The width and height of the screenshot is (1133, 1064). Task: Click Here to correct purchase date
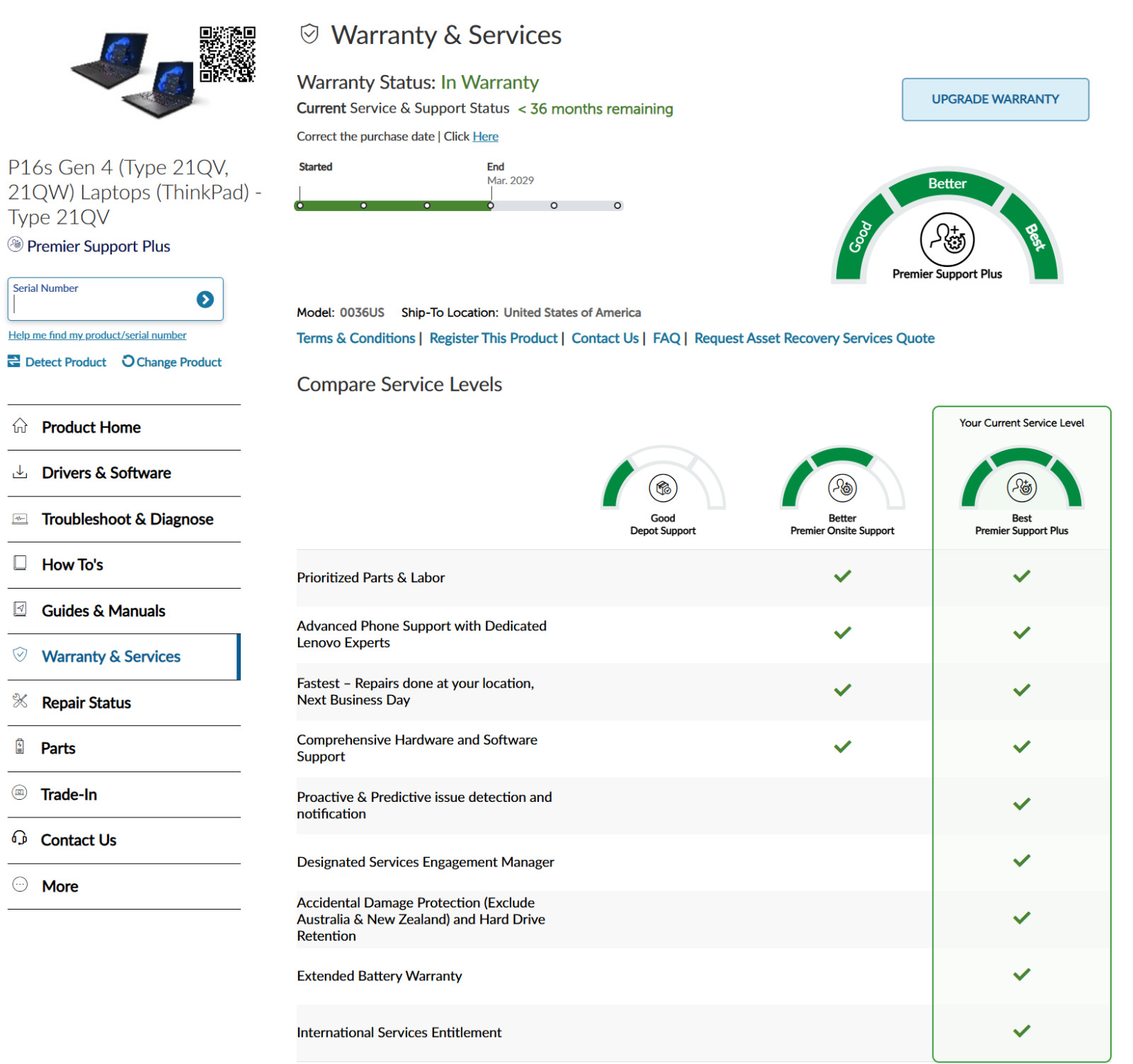pos(485,137)
